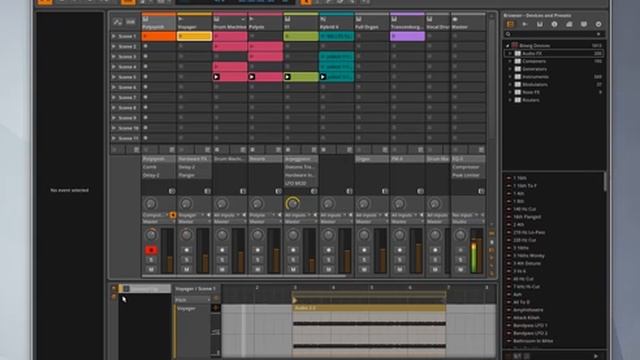The image size is (640, 360).
Task: Launch Scene 11 with its play triangle
Action: tap(114, 138)
